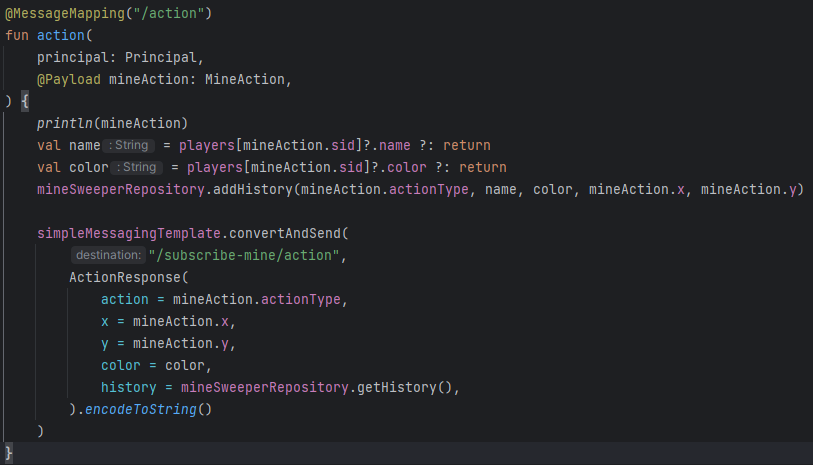This screenshot has width=813, height=465.
Task: Click the convertAndSend method call
Action: pyautogui.click(x=285, y=234)
